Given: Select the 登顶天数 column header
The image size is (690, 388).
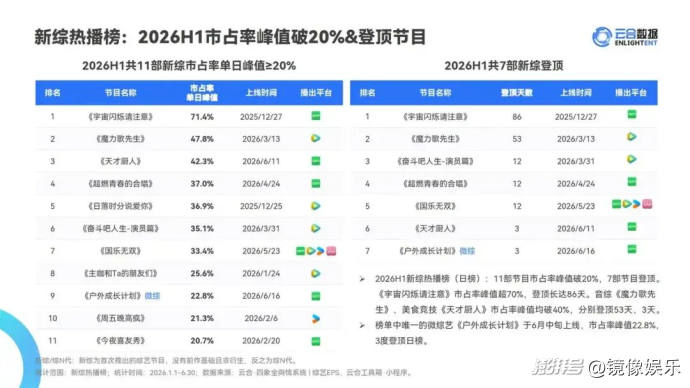Looking at the screenshot, I should (517, 93).
